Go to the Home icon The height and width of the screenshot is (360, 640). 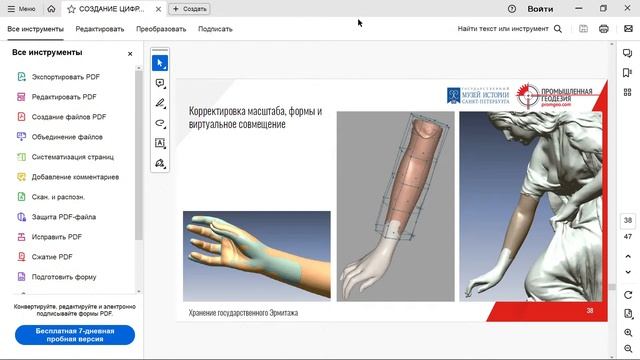(51, 9)
